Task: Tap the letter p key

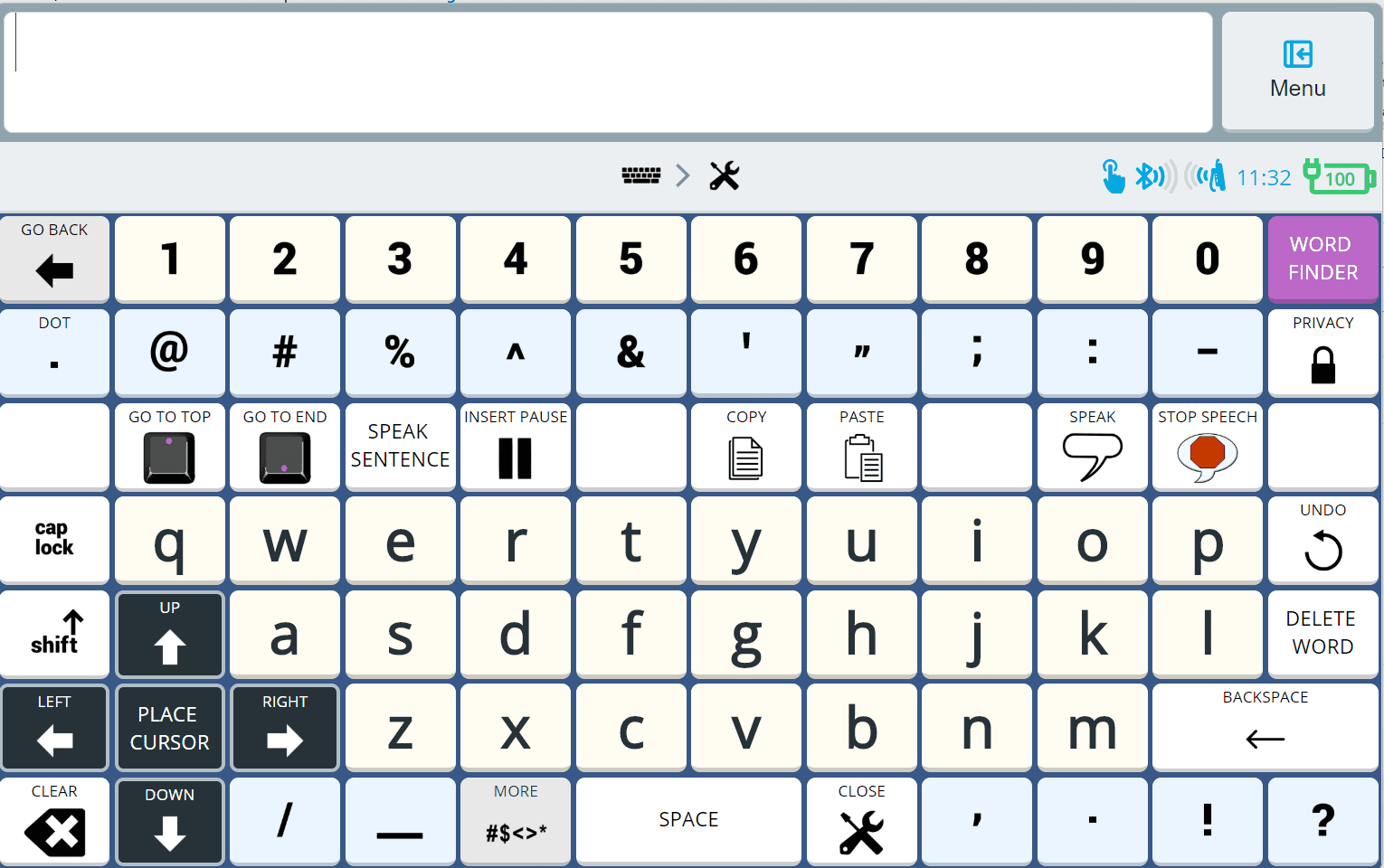Action: 1208,540
